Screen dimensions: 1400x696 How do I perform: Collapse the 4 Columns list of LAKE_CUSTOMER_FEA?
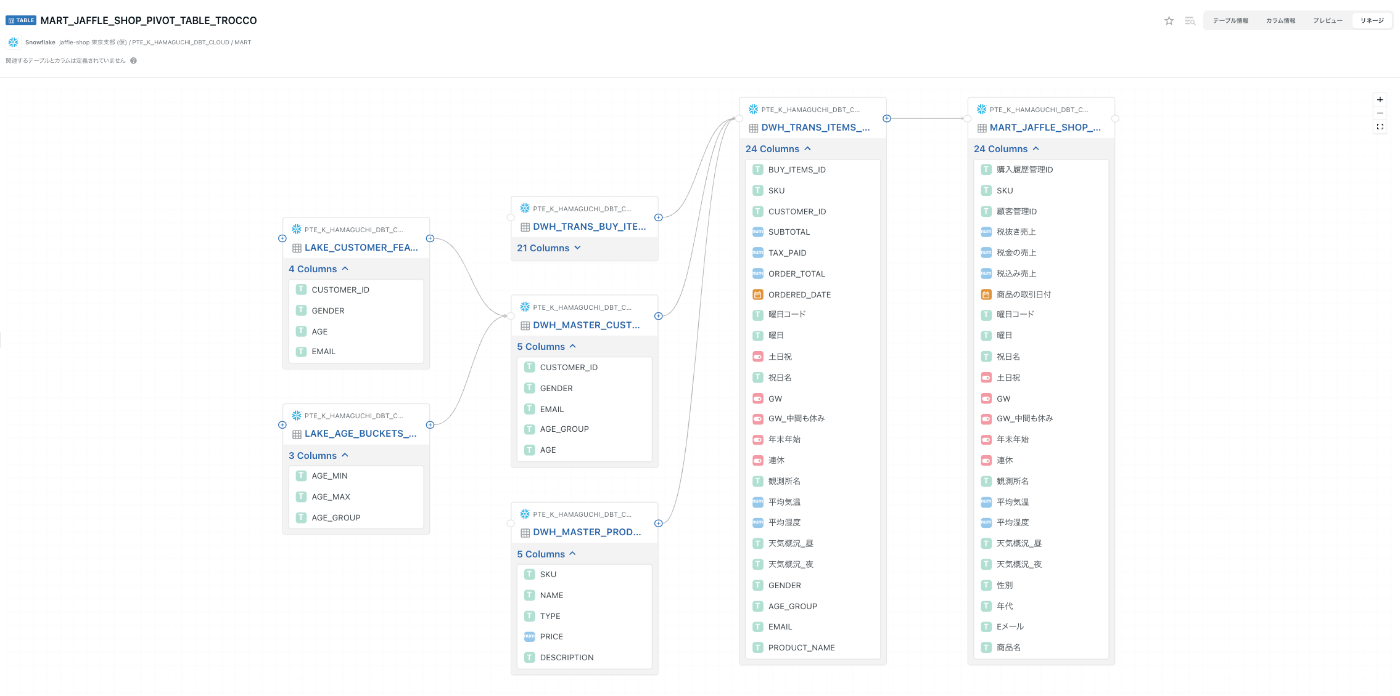[319, 269]
